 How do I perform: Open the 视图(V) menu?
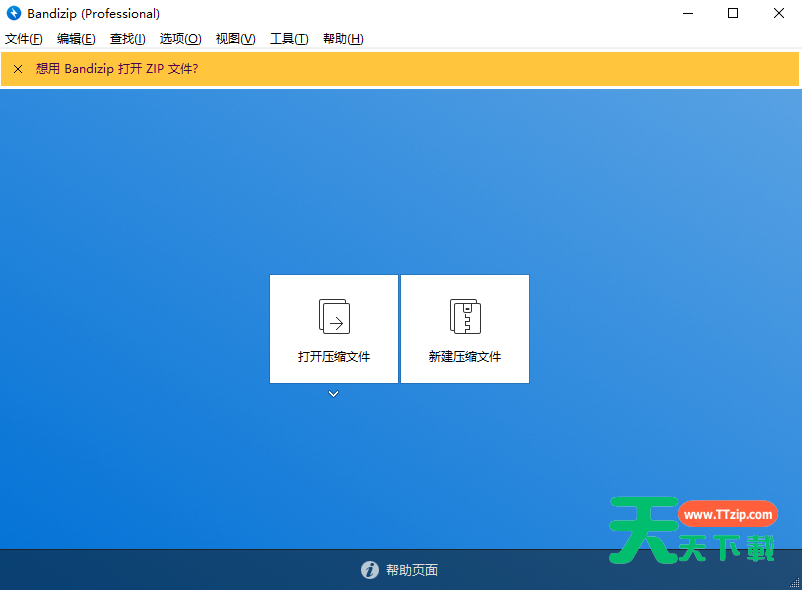pos(235,39)
